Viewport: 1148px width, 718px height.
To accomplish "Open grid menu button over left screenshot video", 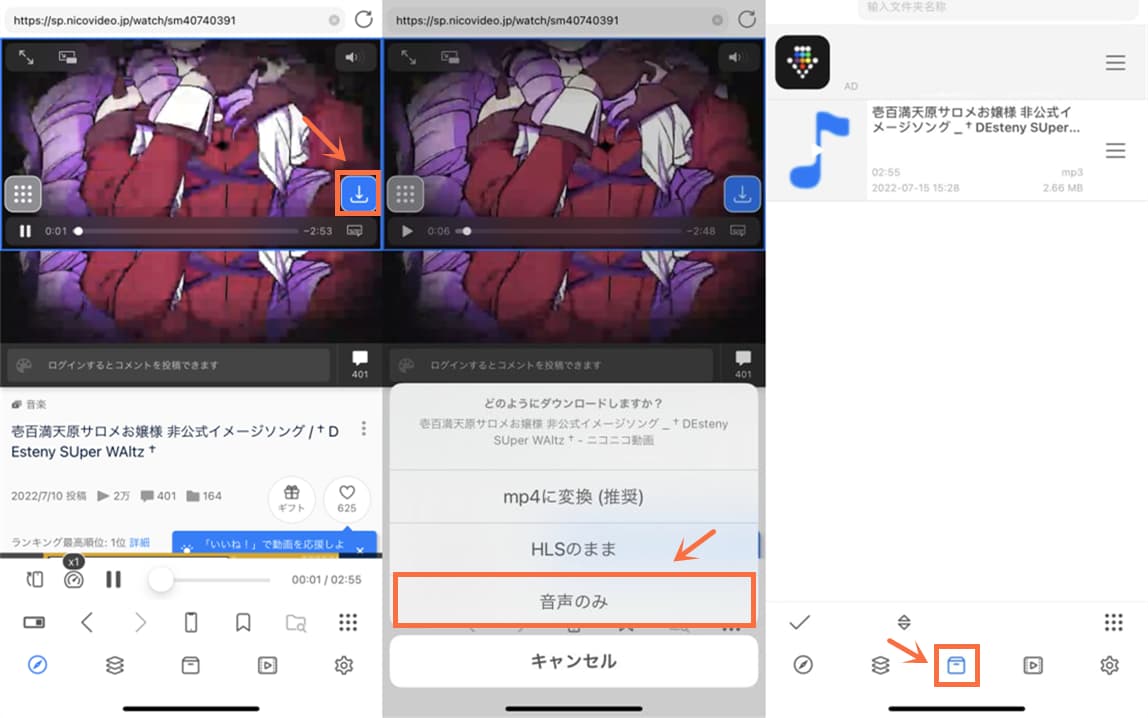I will pyautogui.click(x=23, y=194).
